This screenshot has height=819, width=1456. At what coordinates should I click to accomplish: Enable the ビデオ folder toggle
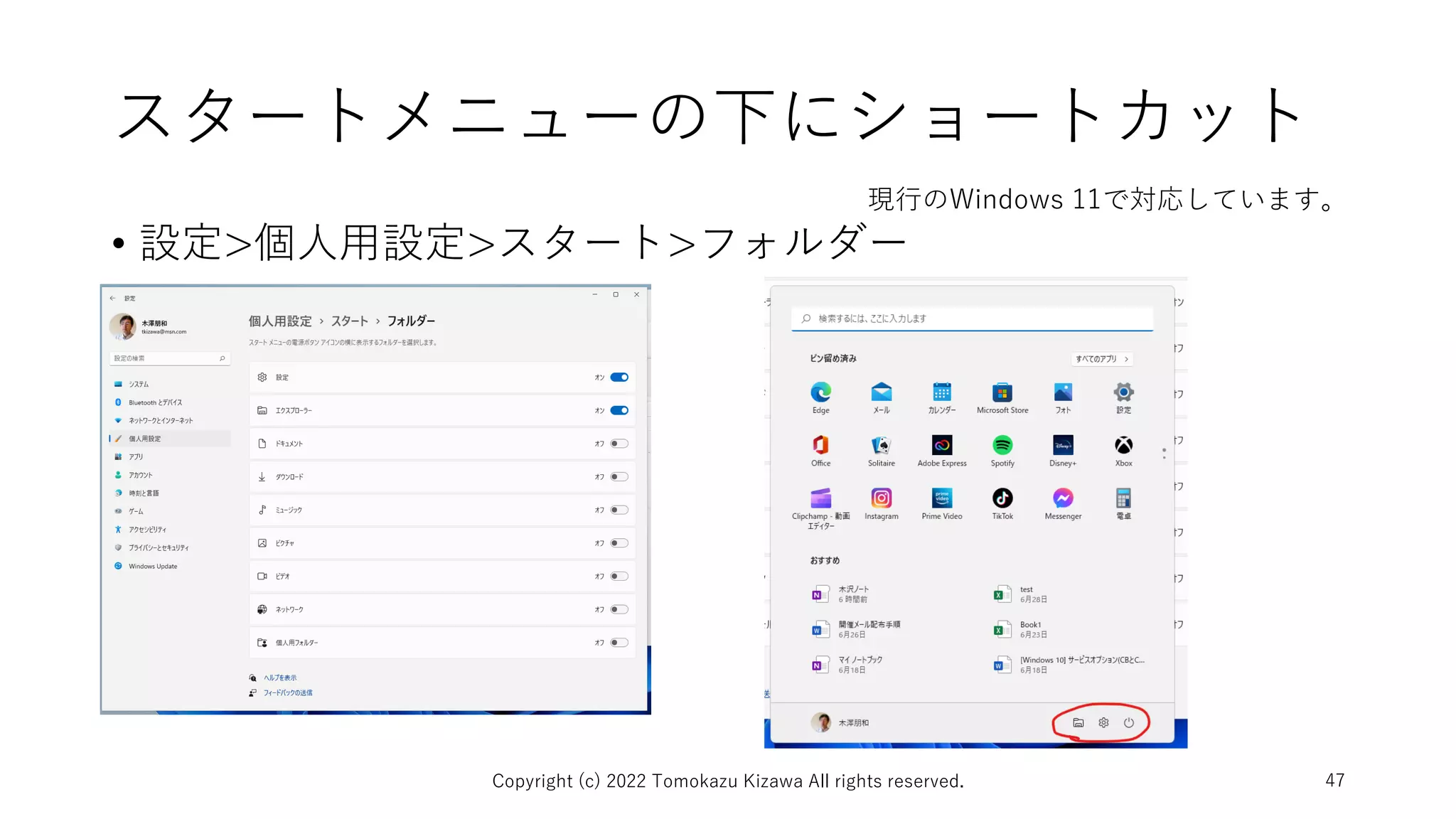(x=619, y=576)
